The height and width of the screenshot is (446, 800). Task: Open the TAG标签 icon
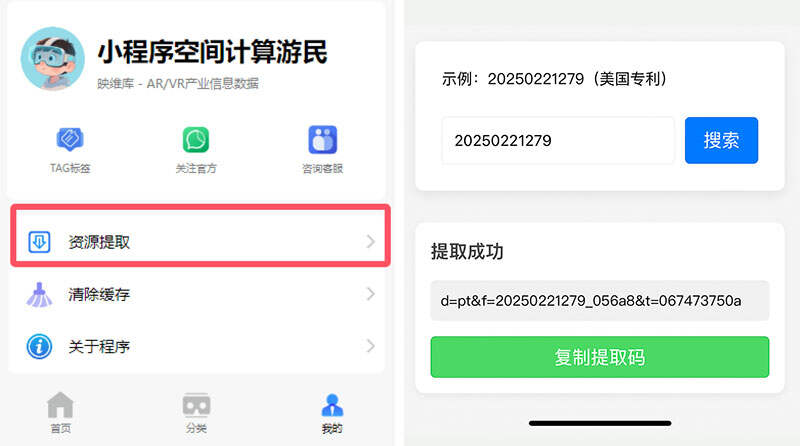point(70,139)
